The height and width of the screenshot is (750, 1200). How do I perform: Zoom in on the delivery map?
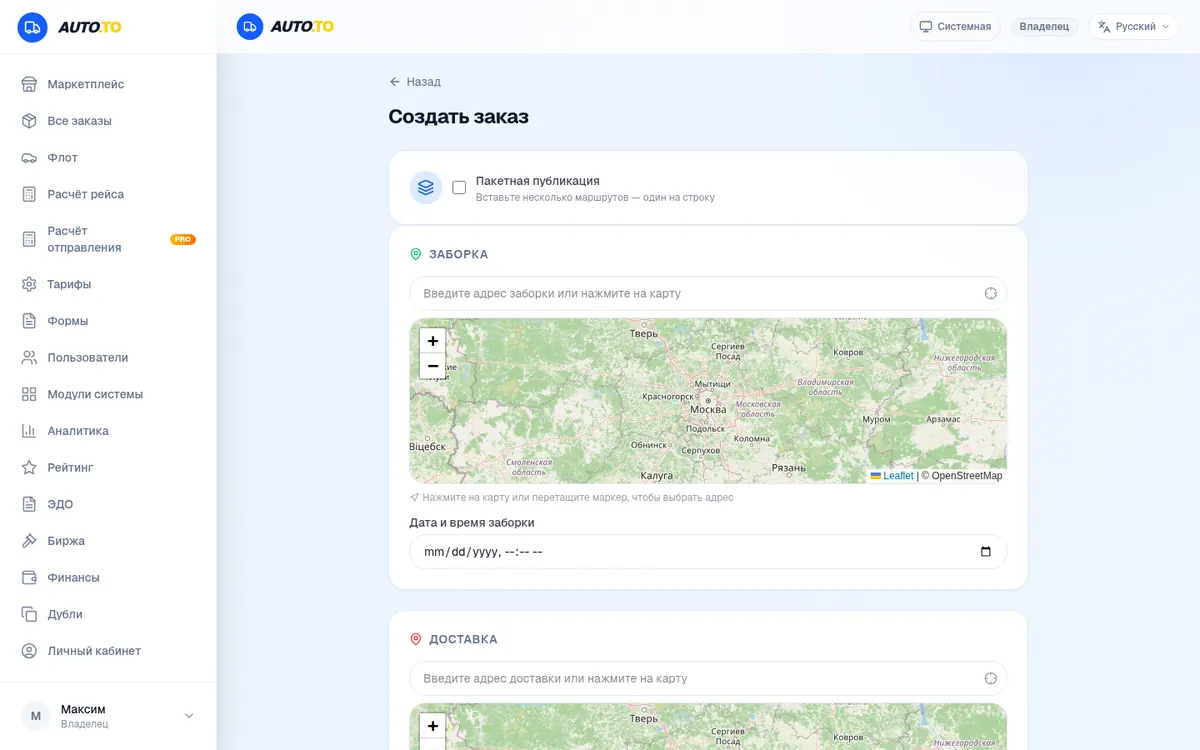coord(433,726)
